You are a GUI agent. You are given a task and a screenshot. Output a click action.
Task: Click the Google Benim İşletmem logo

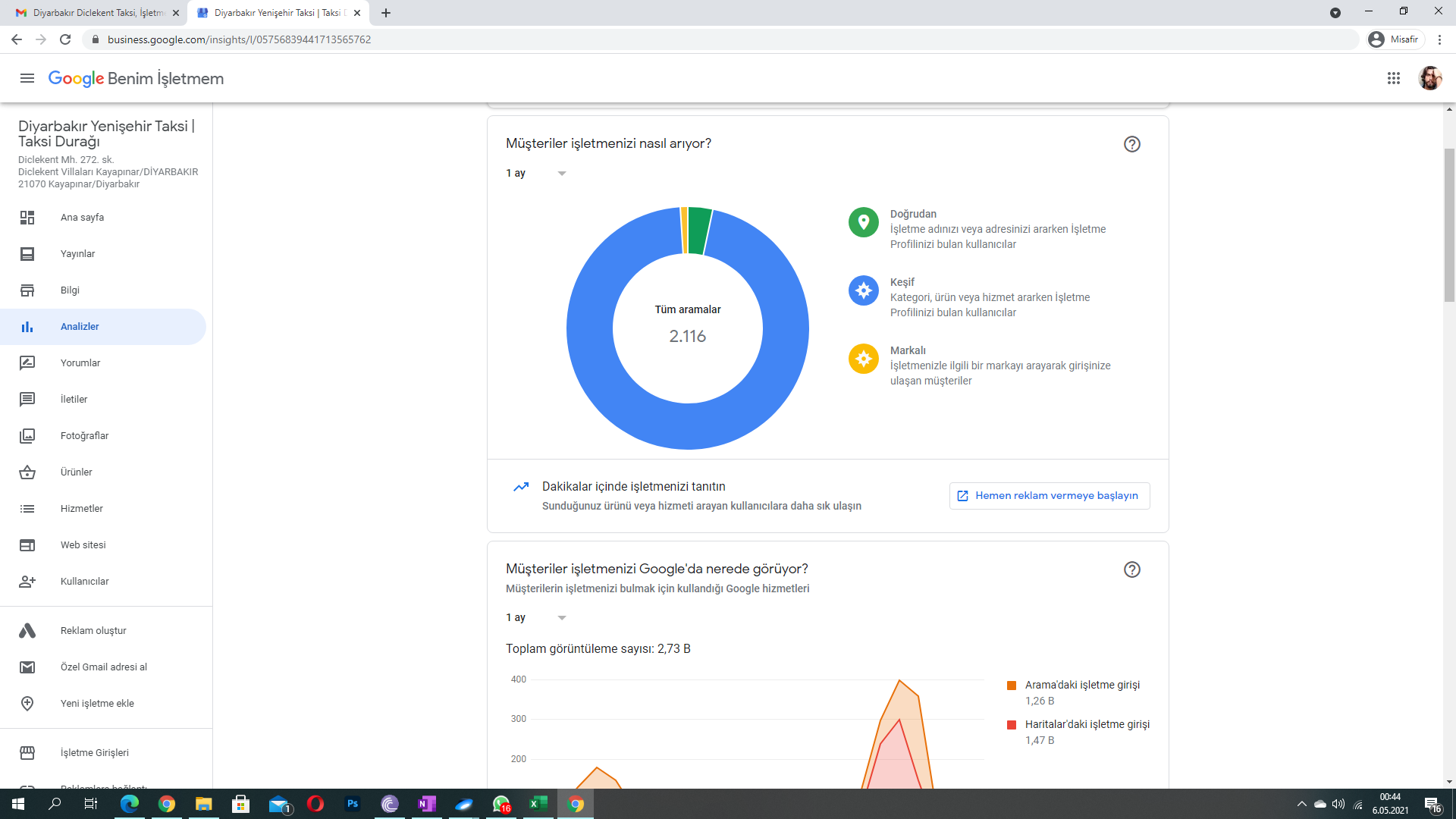(x=136, y=78)
